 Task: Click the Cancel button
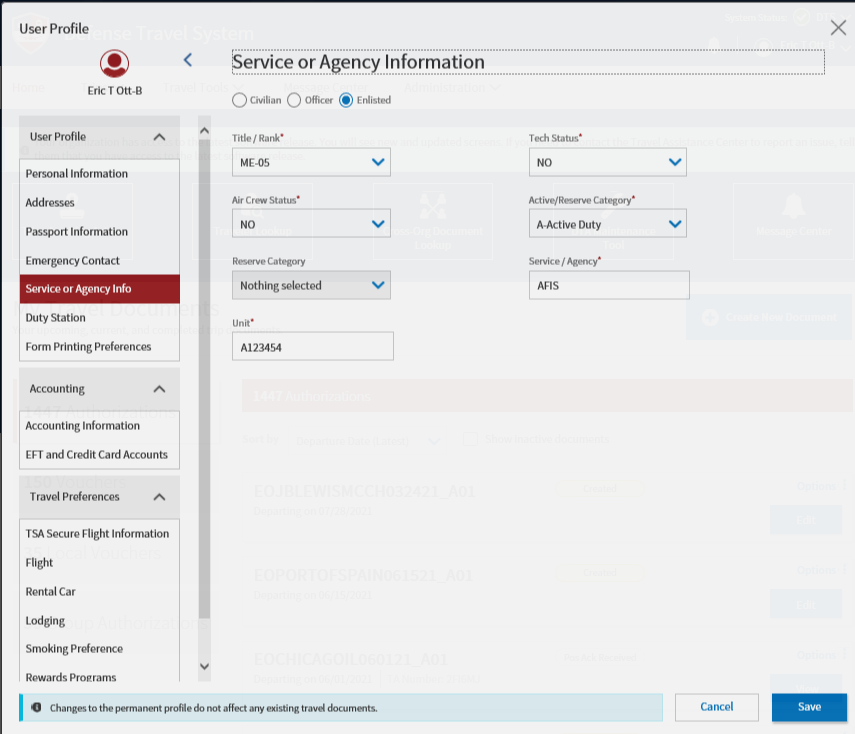pyautogui.click(x=716, y=707)
